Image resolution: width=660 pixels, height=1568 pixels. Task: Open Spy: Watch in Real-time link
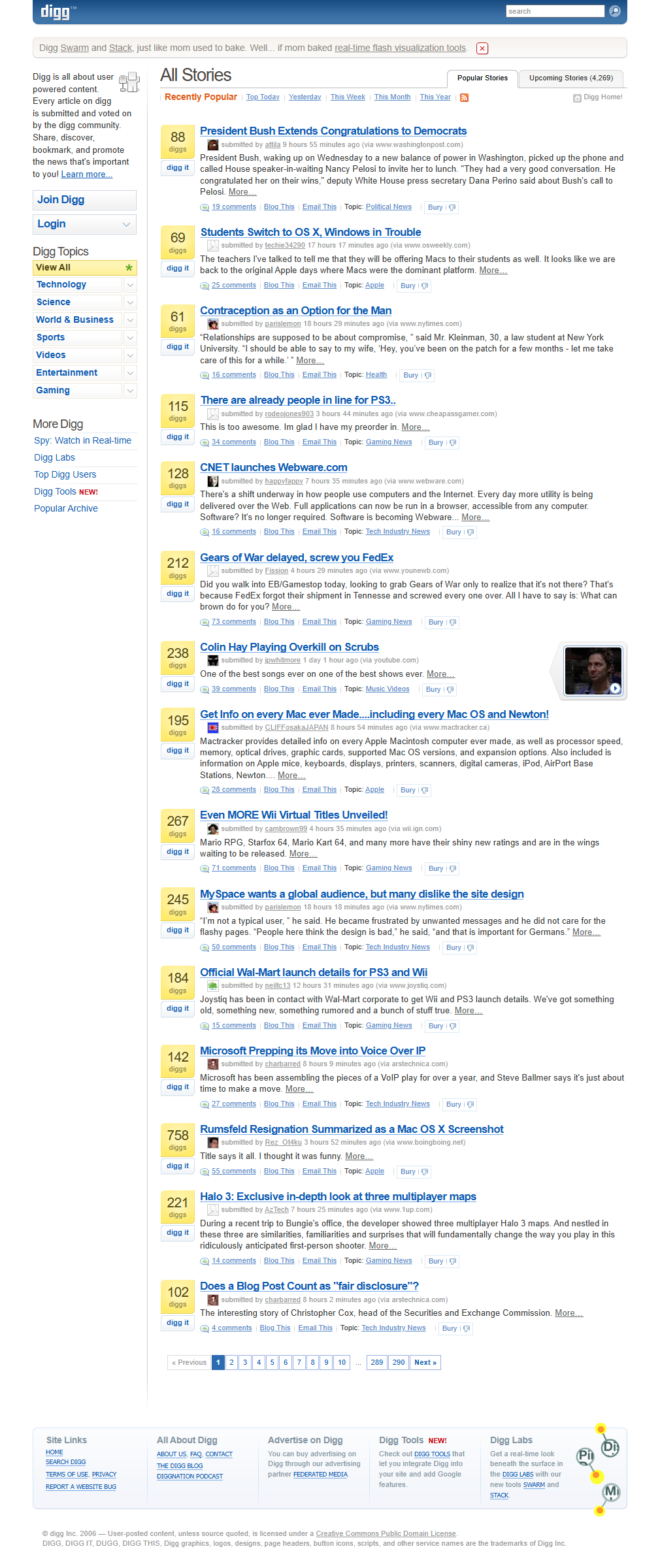click(x=83, y=441)
